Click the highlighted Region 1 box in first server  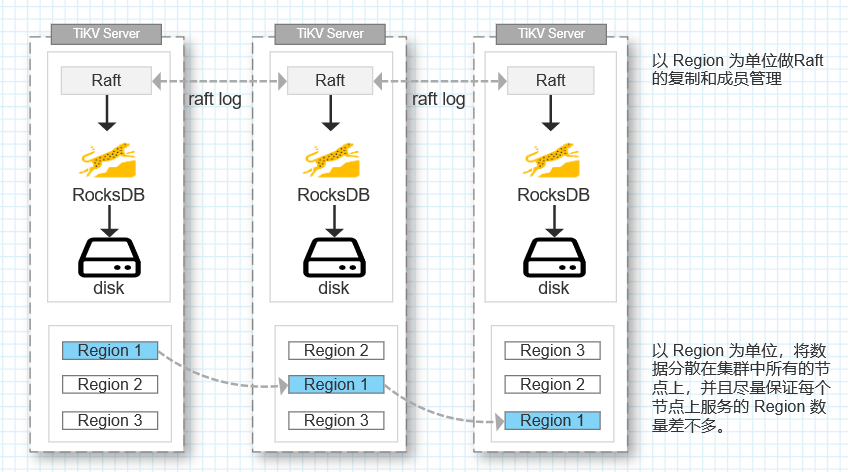coord(110,350)
